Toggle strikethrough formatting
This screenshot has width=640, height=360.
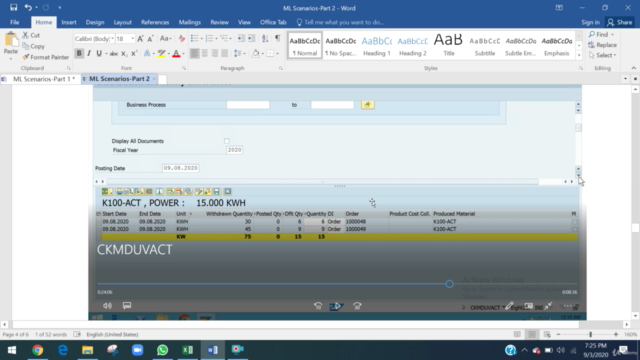114,53
